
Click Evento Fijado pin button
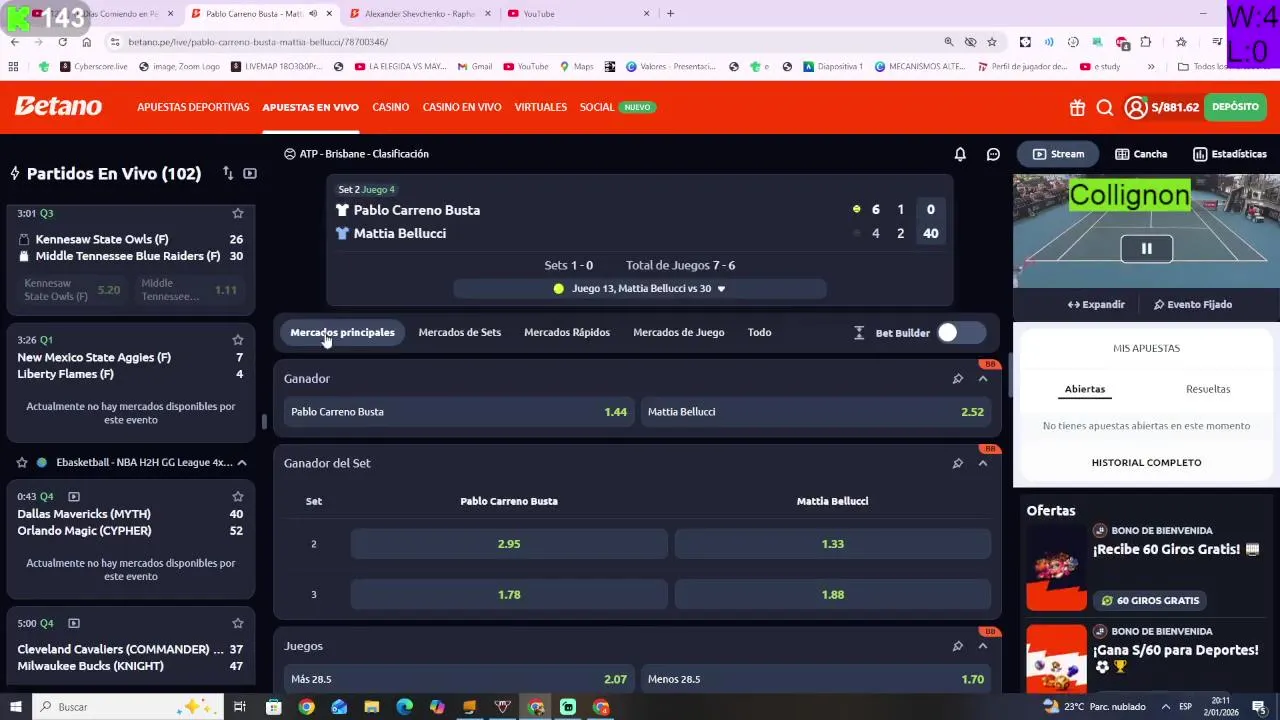pyautogui.click(x=1193, y=305)
